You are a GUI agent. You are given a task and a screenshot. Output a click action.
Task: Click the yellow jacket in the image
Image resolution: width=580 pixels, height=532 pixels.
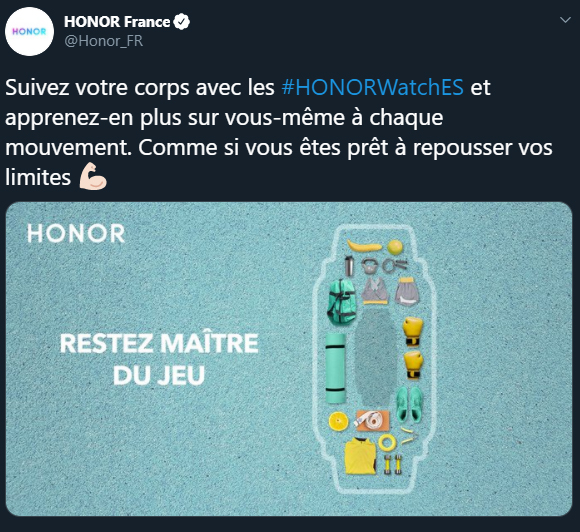pos(360,456)
